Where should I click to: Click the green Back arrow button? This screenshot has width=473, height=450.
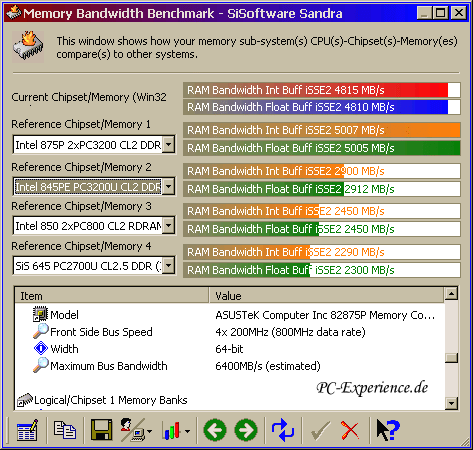(x=215, y=430)
